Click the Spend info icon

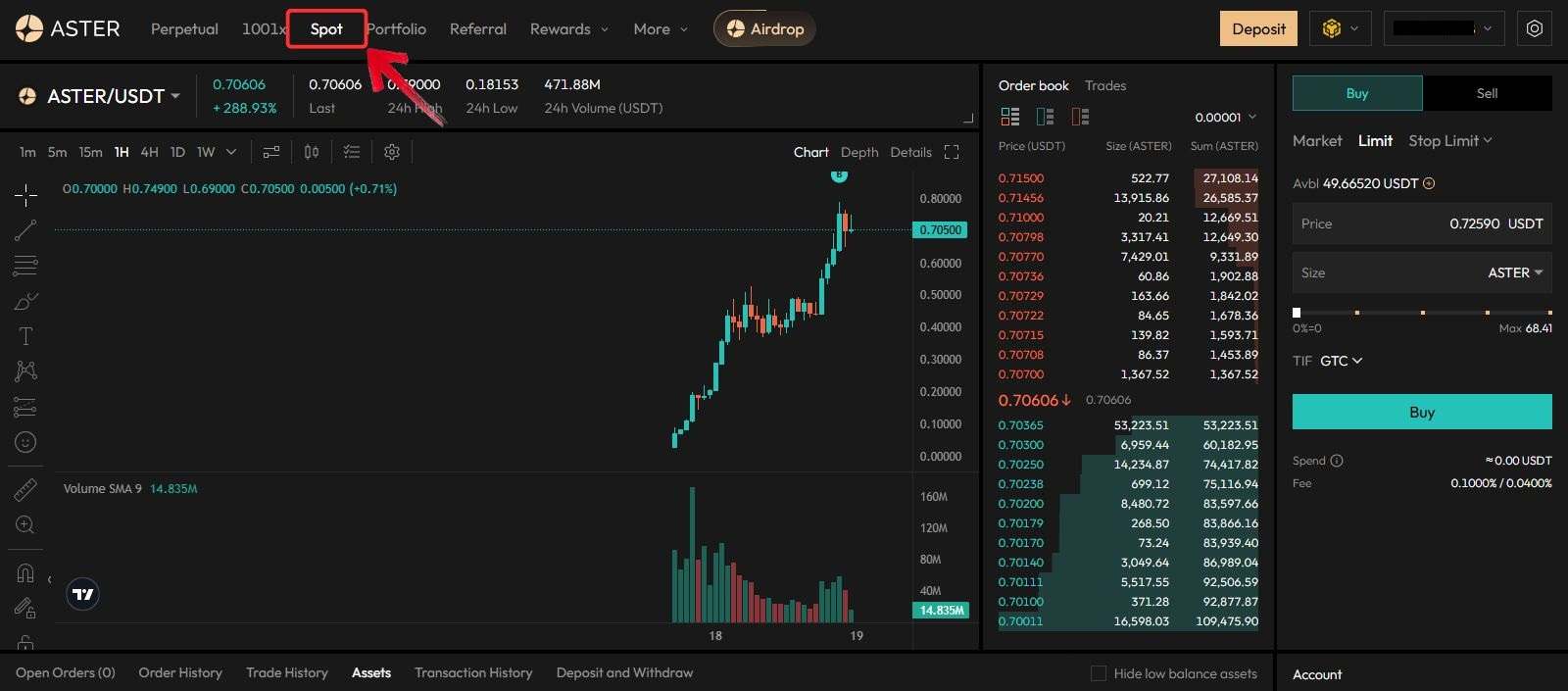pyautogui.click(x=1337, y=461)
